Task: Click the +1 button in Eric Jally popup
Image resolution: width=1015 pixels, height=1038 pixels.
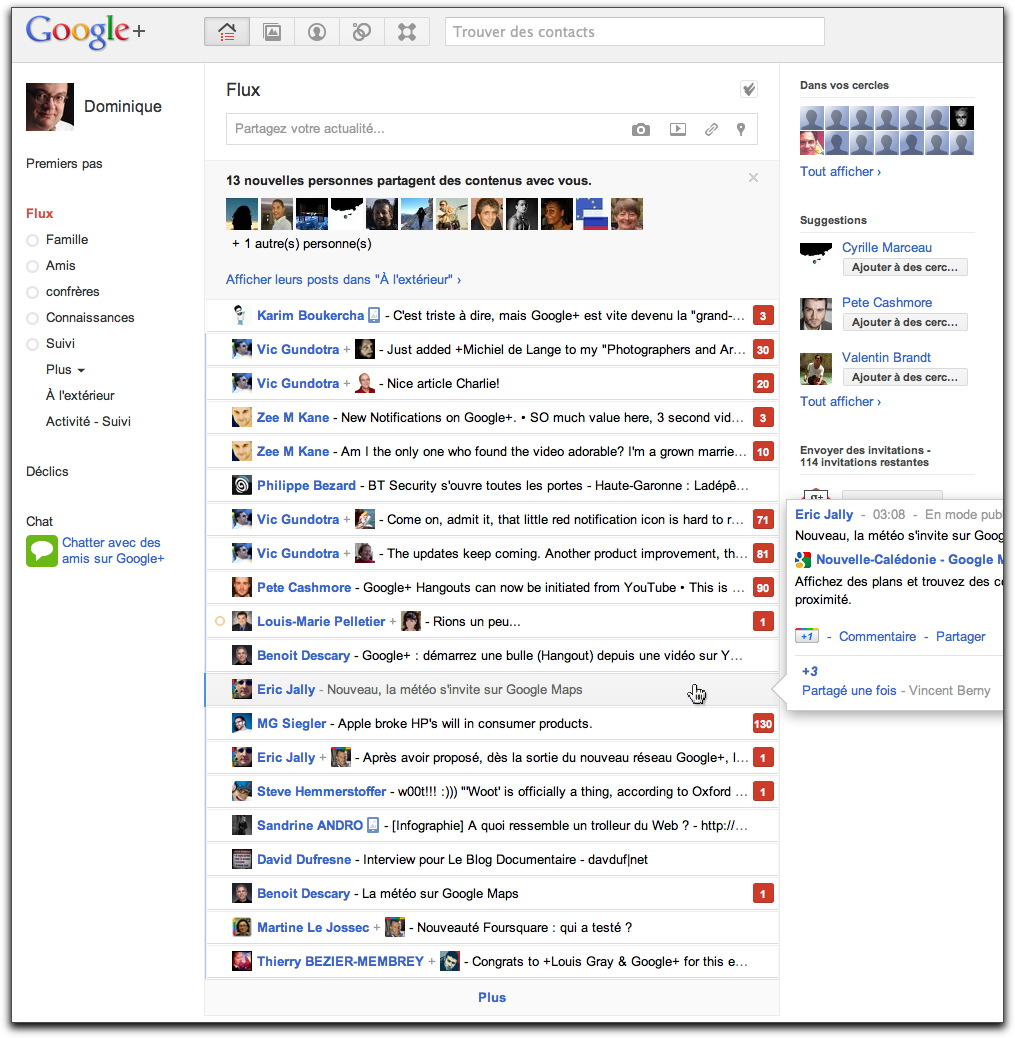Action: pos(806,636)
